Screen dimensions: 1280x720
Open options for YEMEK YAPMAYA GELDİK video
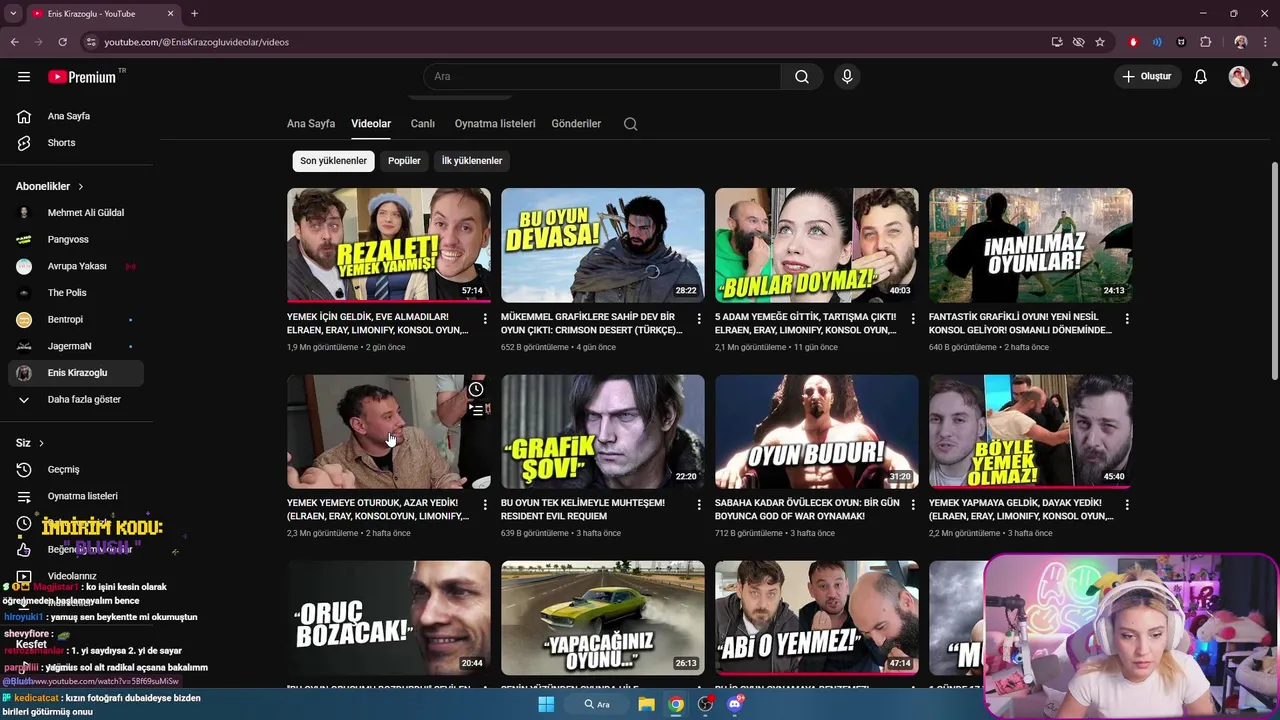[1127, 505]
